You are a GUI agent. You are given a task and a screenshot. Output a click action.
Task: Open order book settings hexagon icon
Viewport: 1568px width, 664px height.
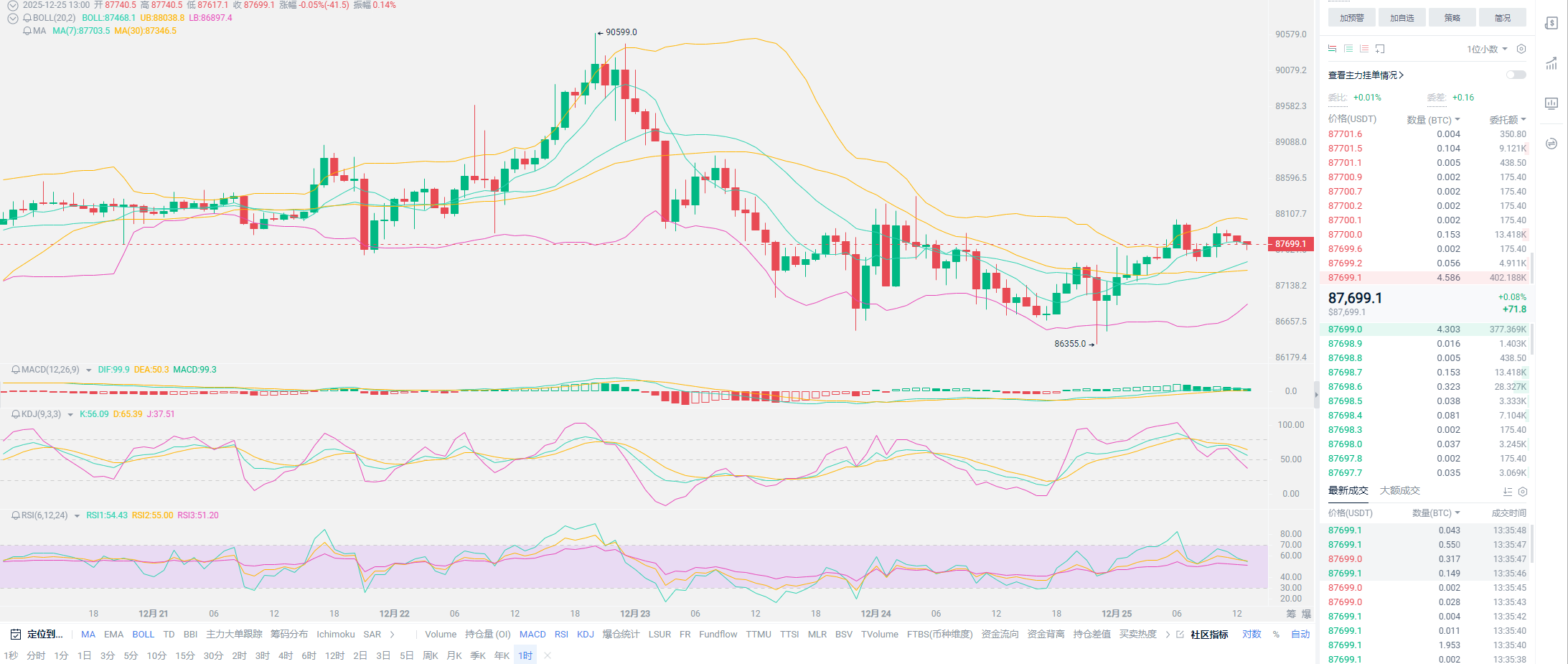1521,49
